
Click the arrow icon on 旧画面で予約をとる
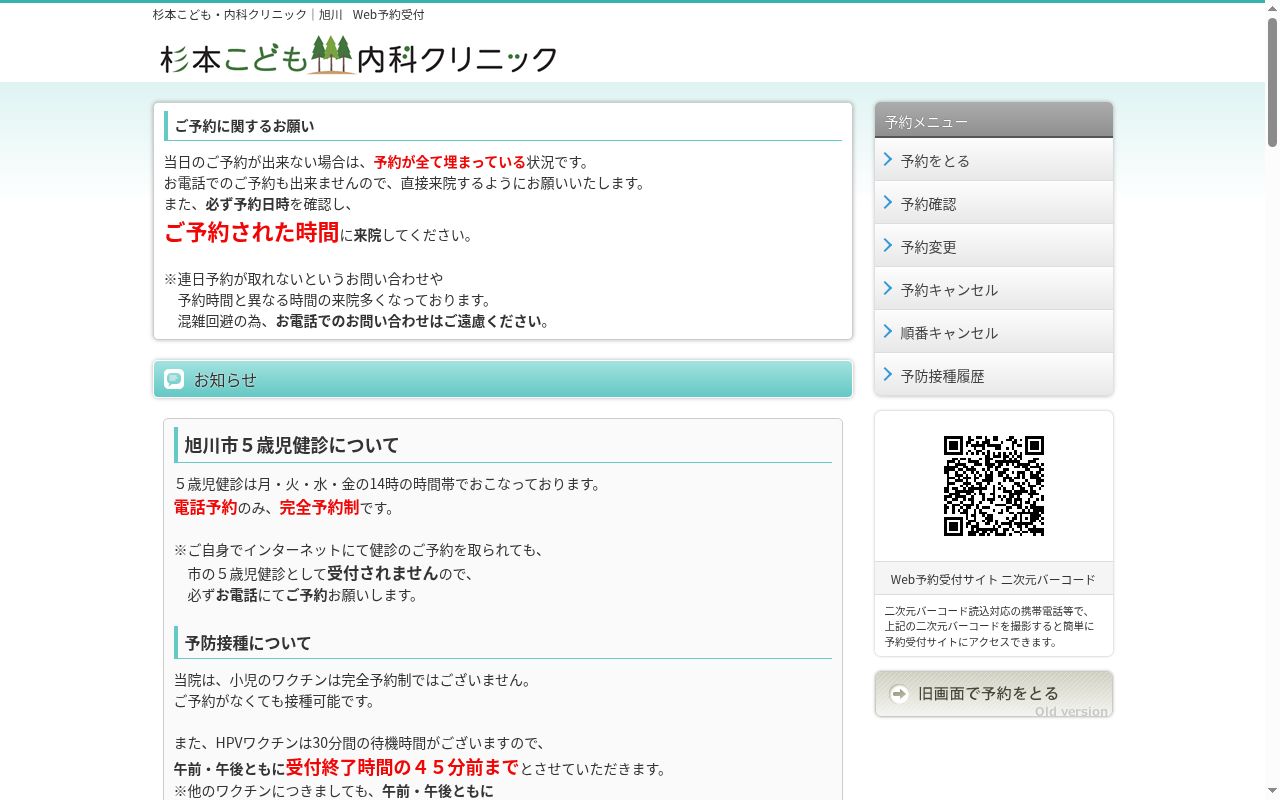click(899, 693)
